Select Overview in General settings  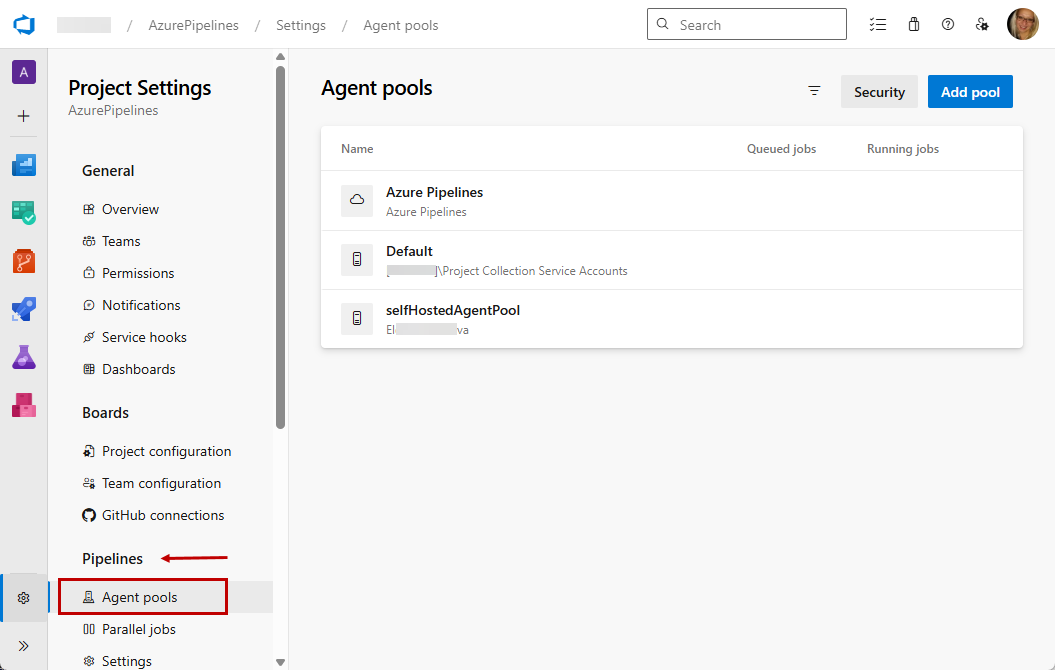pyautogui.click(x=130, y=209)
